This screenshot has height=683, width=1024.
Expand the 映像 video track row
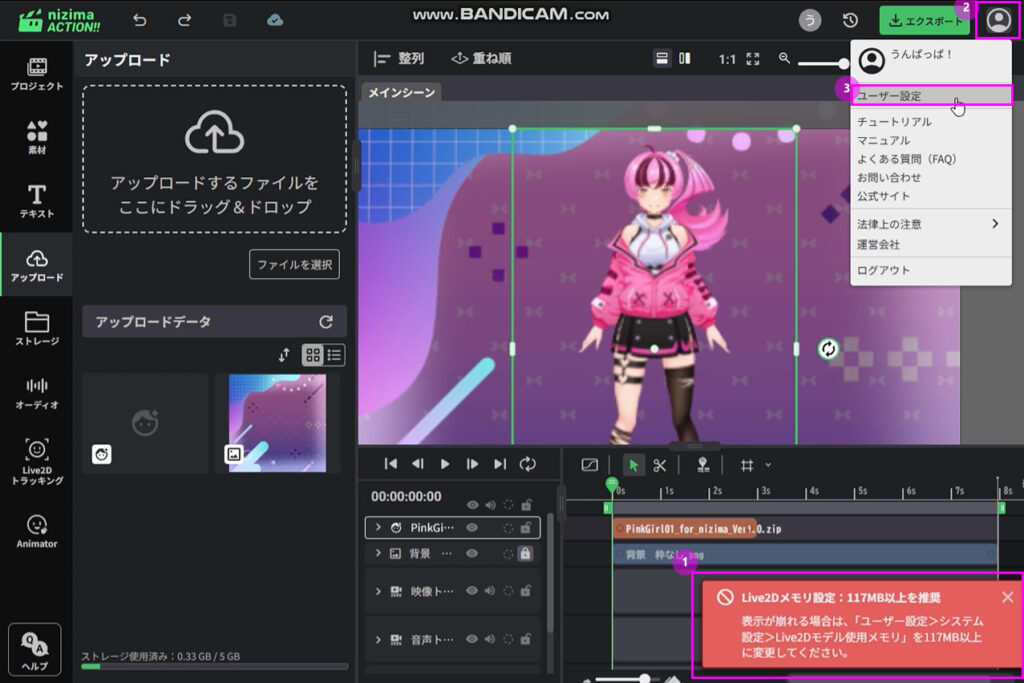378,591
